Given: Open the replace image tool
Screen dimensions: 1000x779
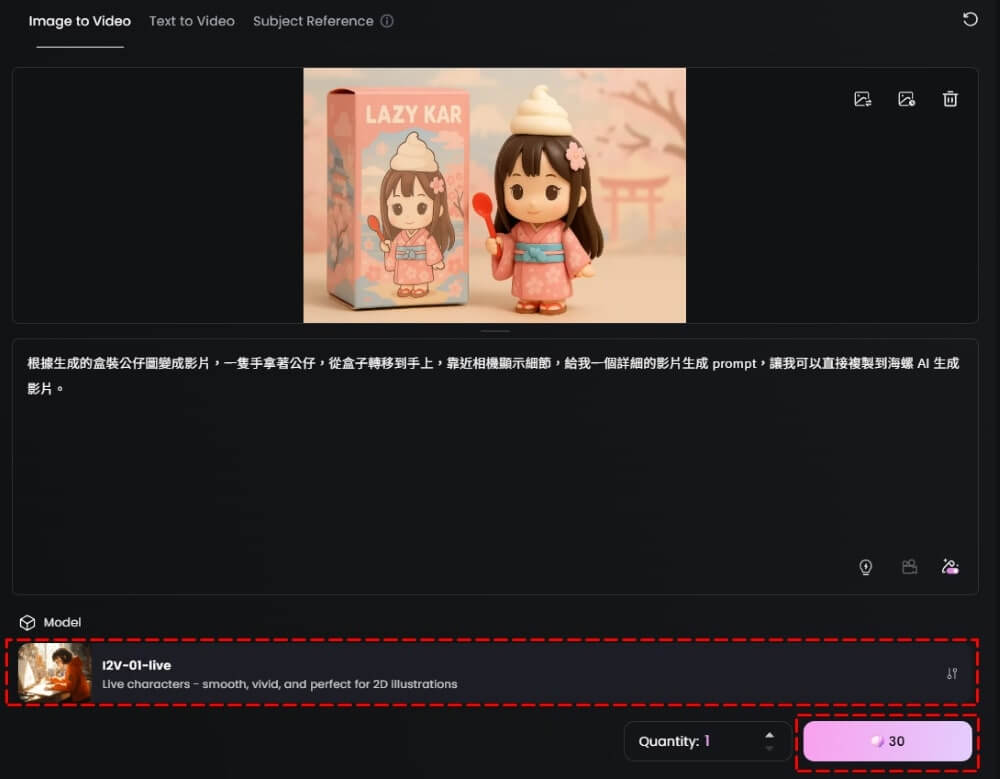Looking at the screenshot, I should coord(861,98).
